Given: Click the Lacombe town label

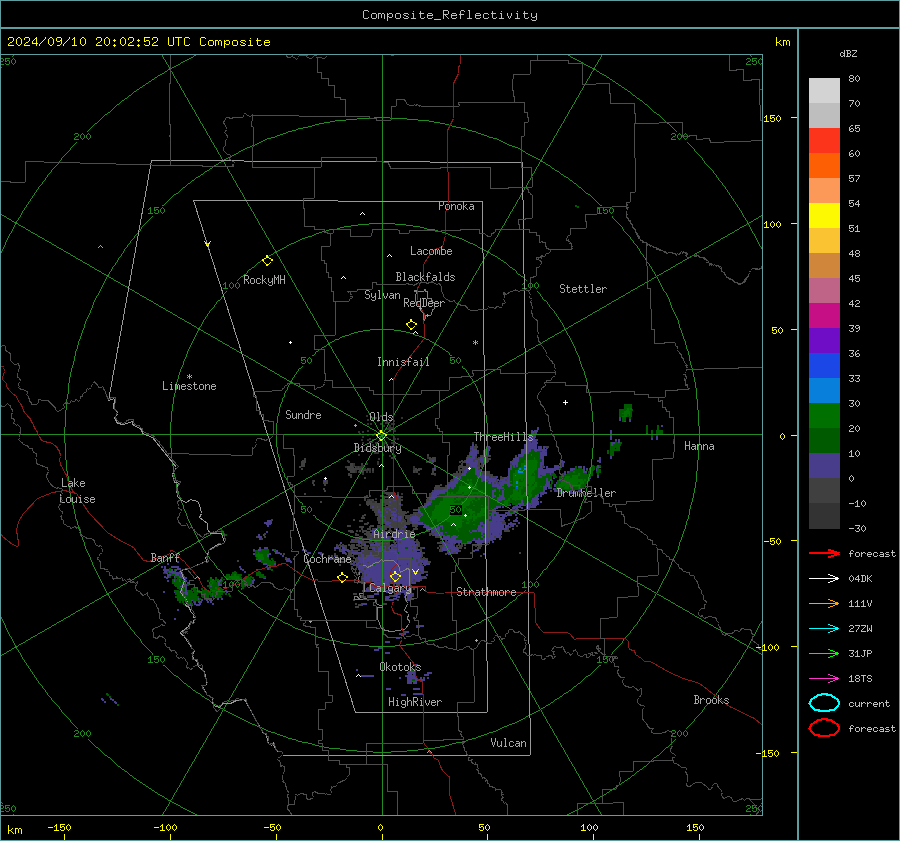Looking at the screenshot, I should coord(431,251).
